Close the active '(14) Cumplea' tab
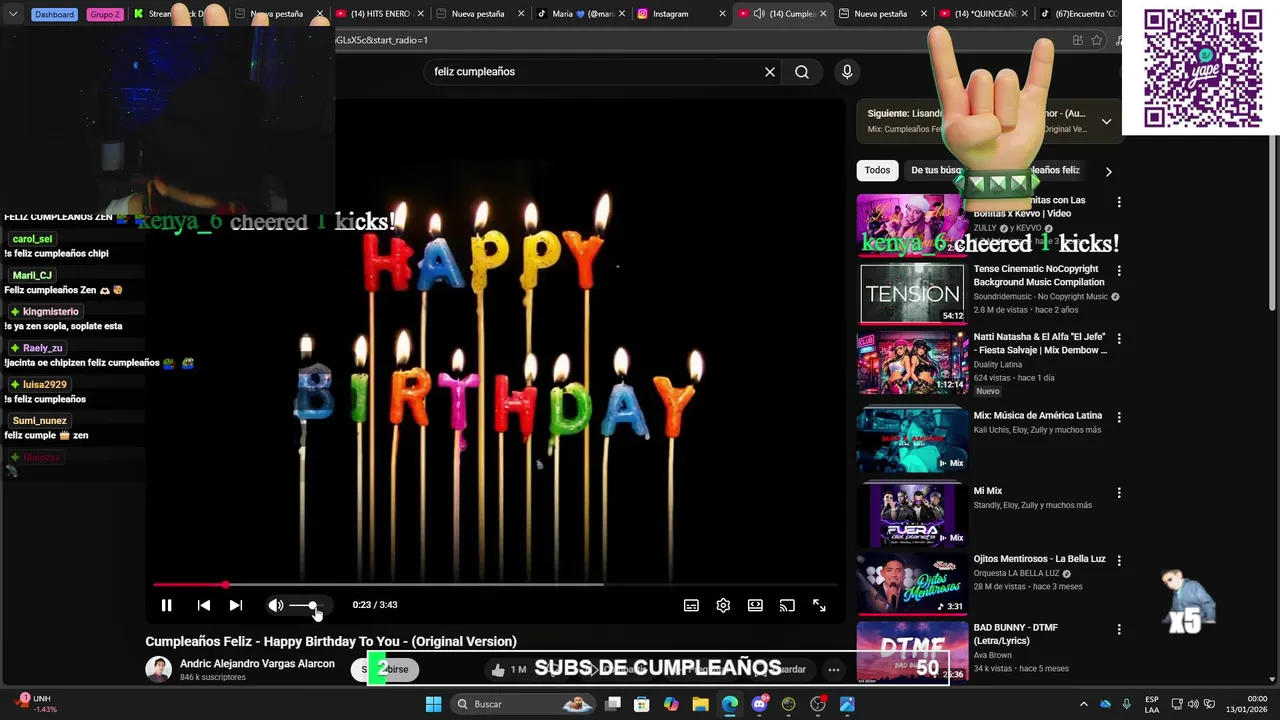 point(823,14)
